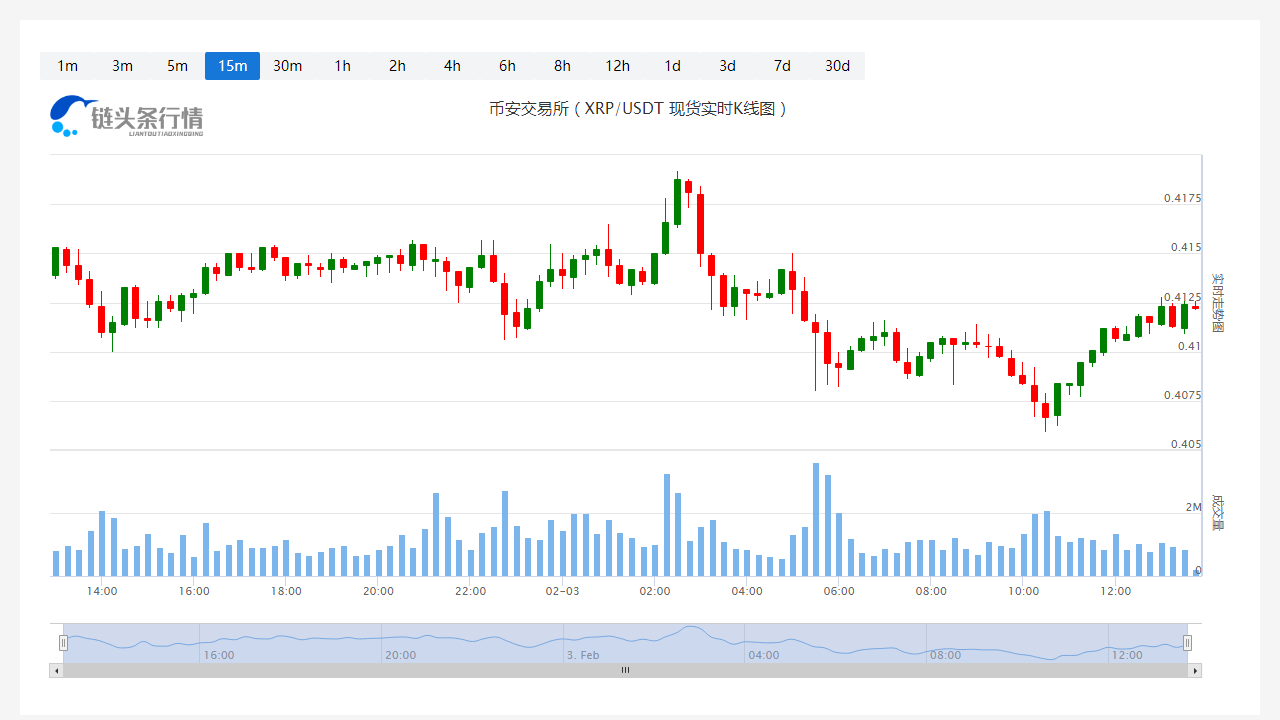Click the 0.4075 price axis label
The width and height of the screenshot is (1280, 720).
point(1183,395)
